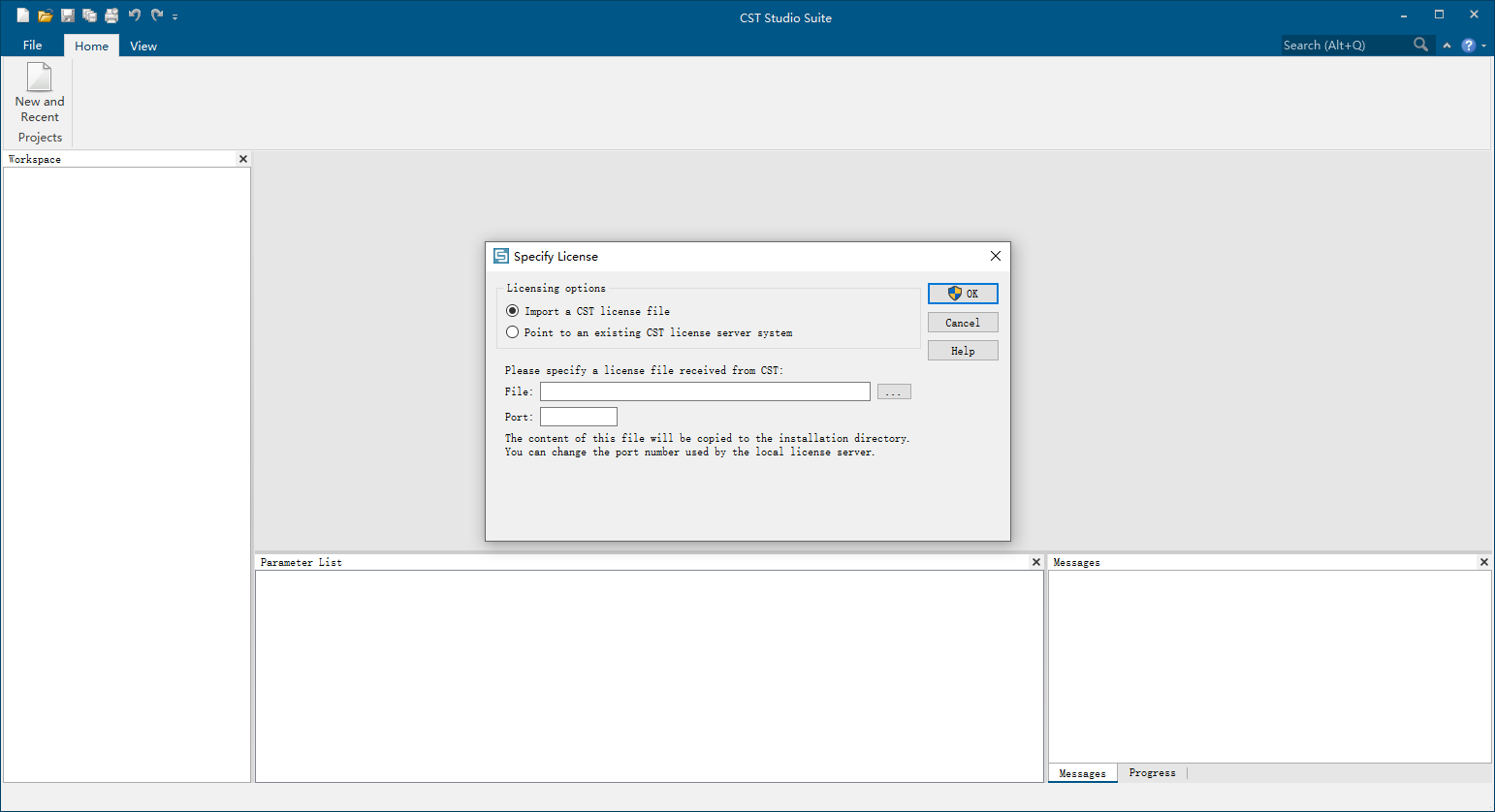Collapse the ribbon with the up chevron
This screenshot has height=812, width=1495.
pyautogui.click(x=1447, y=46)
